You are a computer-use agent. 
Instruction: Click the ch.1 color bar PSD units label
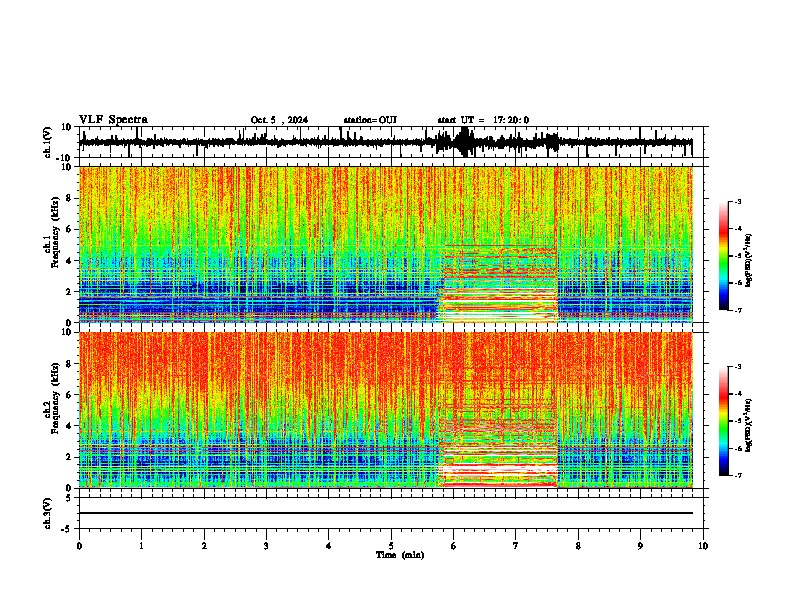(749, 260)
